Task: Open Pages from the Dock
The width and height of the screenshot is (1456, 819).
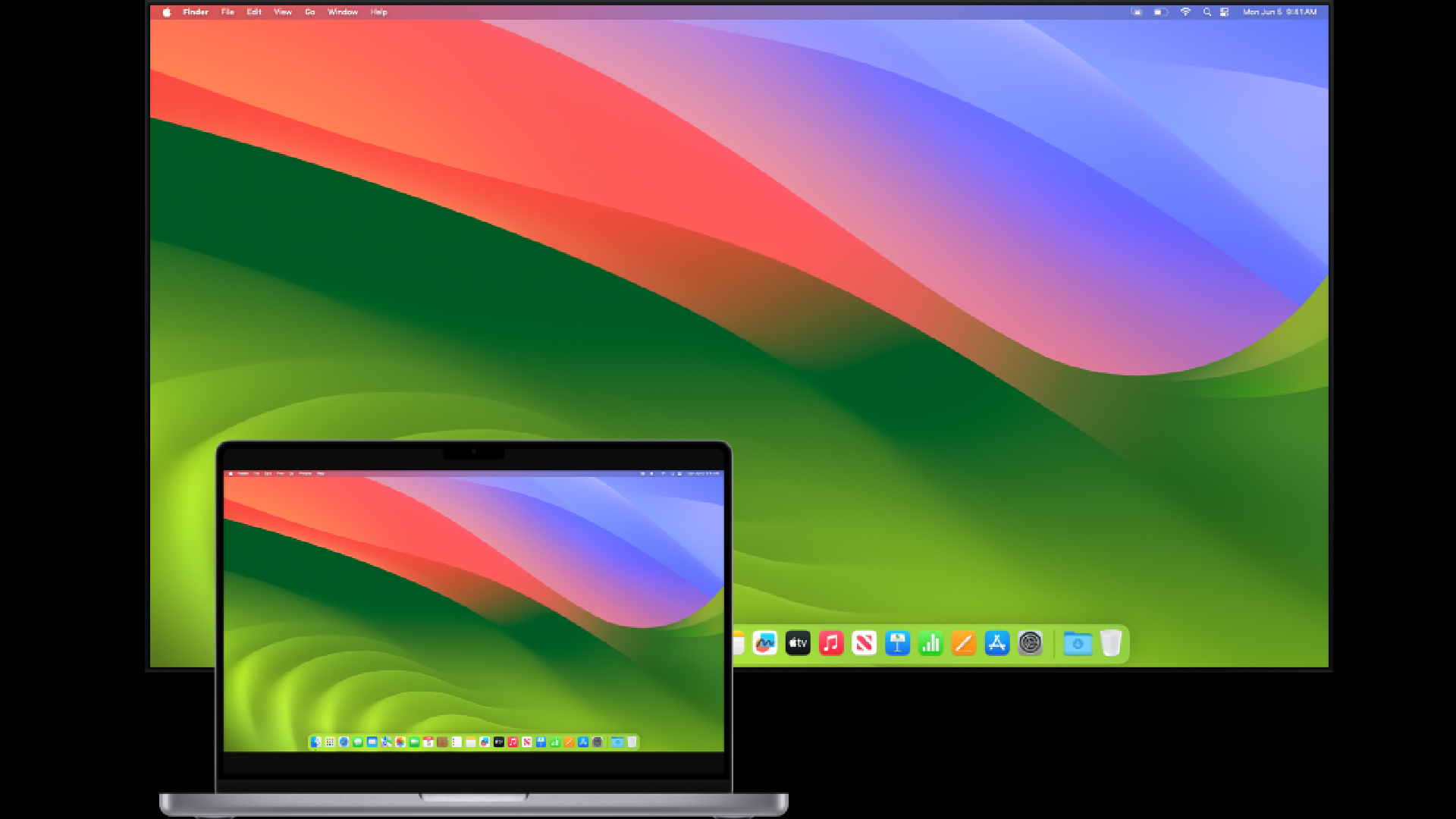Action: [x=963, y=643]
